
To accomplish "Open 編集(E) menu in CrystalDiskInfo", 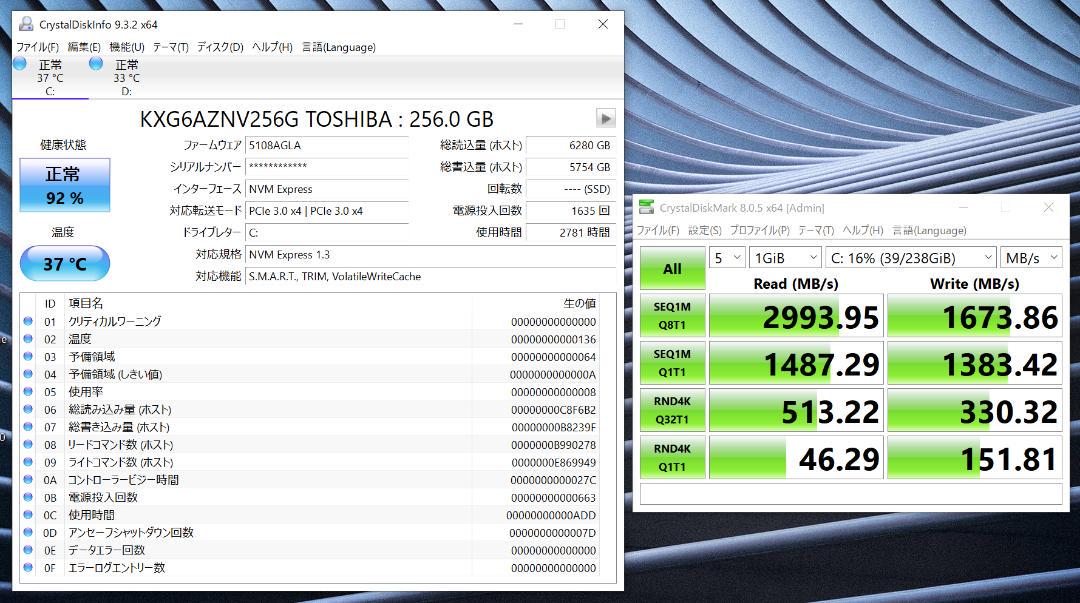I will (84, 47).
